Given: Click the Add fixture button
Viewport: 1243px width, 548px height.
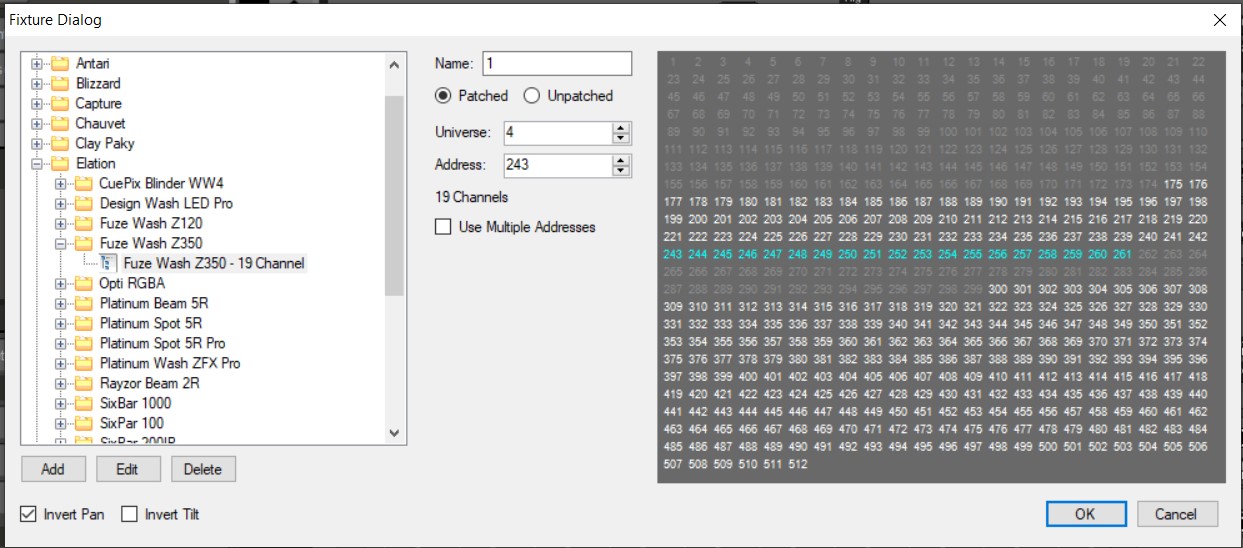Looking at the screenshot, I should [53, 469].
